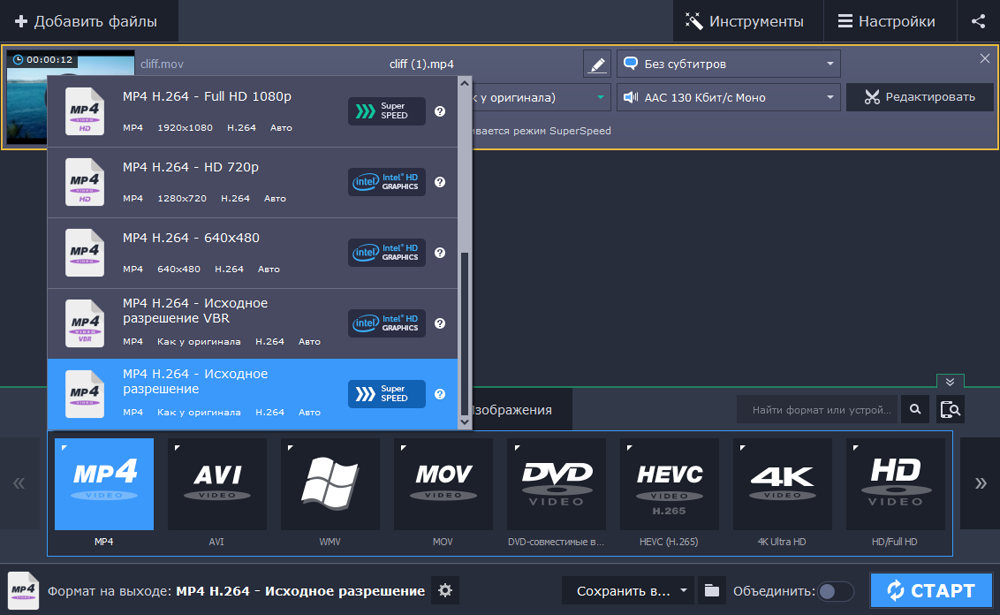This screenshot has height=615, width=1000.
Task: Click the magnifier search format button
Action: pyautogui.click(x=915, y=409)
